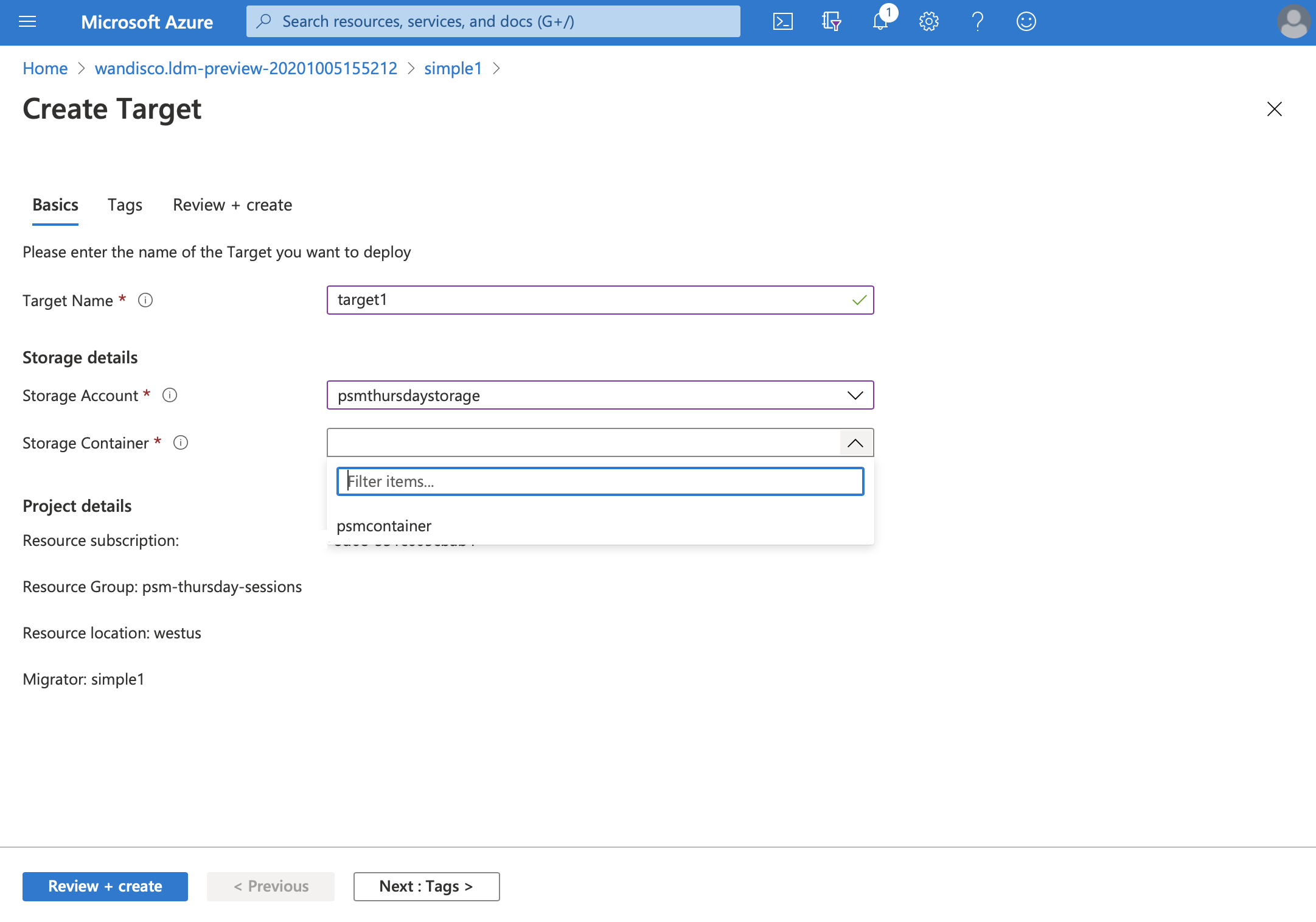This screenshot has height=922, width=1316.
Task: Select the psmcontainer storage container
Action: [385, 525]
